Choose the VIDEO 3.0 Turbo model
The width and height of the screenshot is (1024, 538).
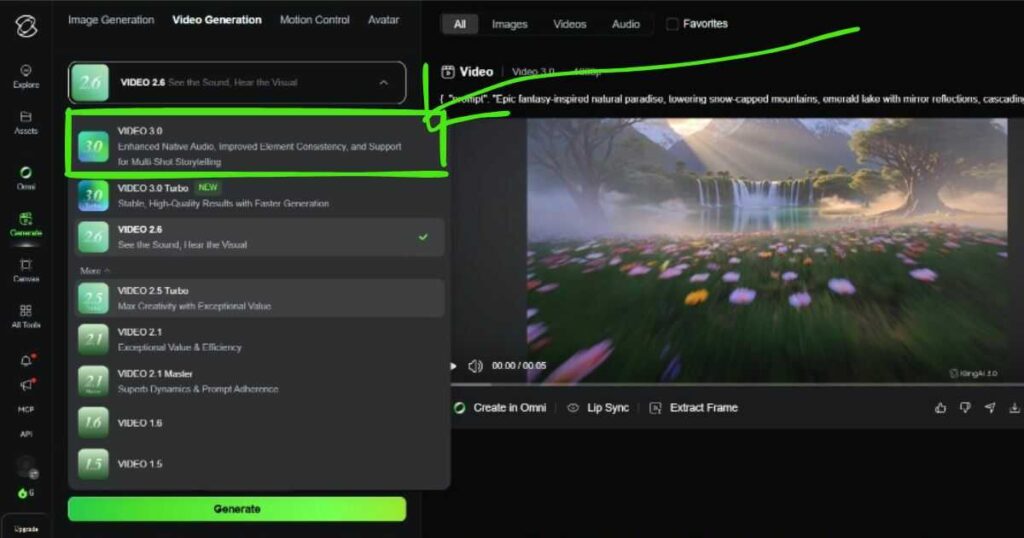tap(258, 196)
